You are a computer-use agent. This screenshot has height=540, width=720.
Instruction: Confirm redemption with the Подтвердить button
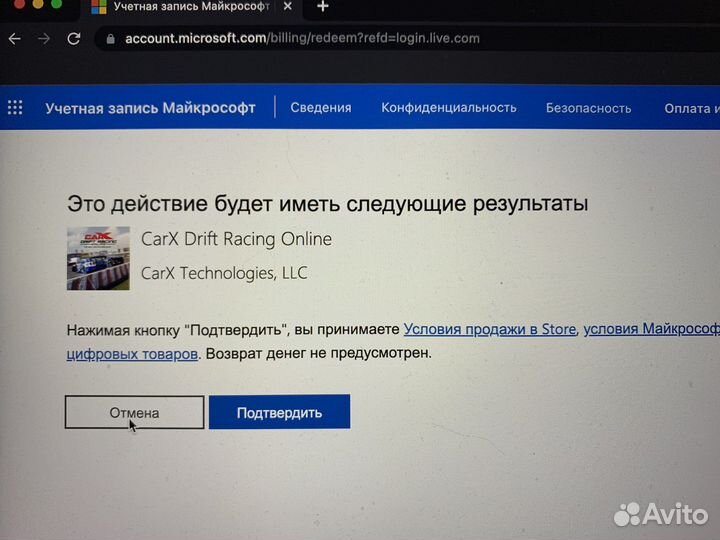(279, 412)
